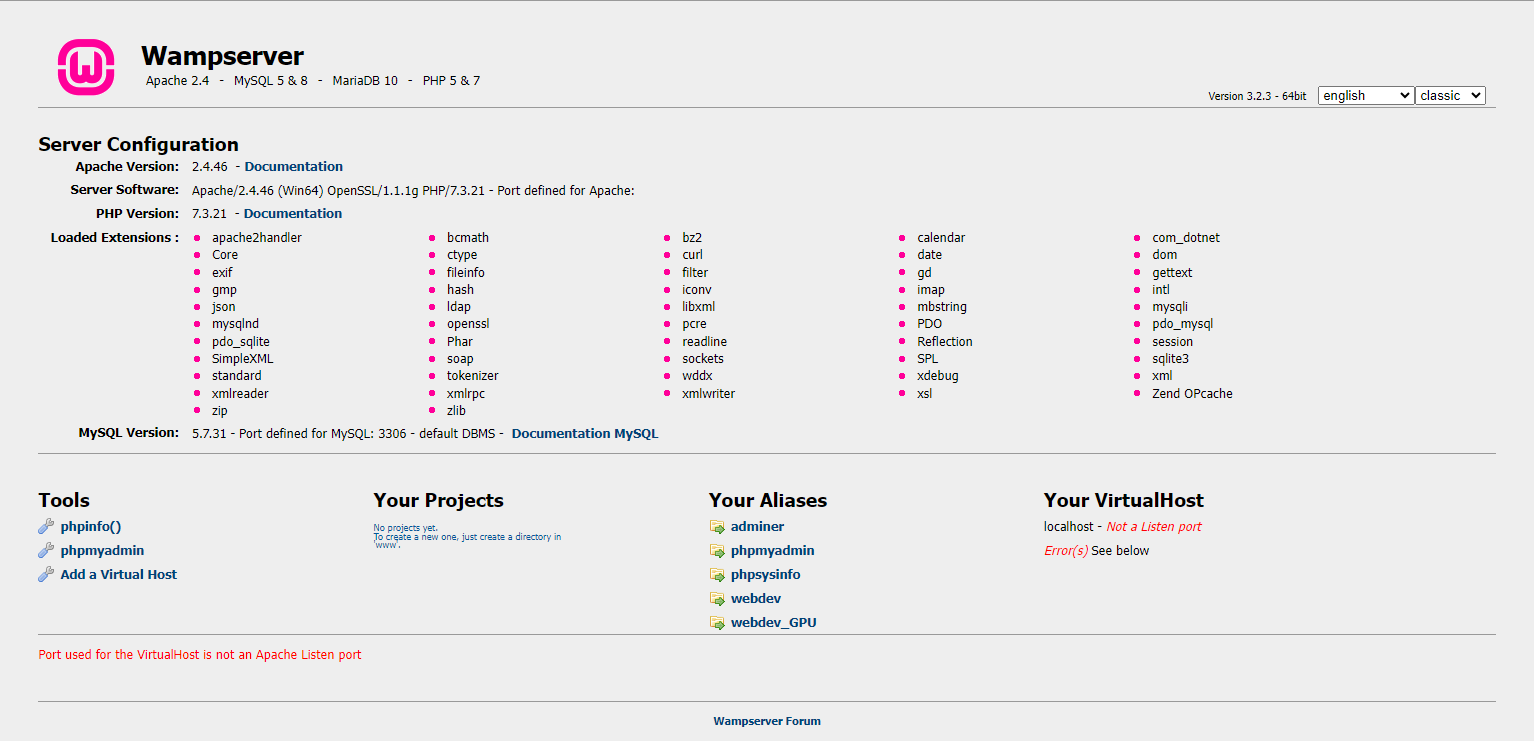
Task: Open the PHP Documentation link
Action: [x=292, y=214]
